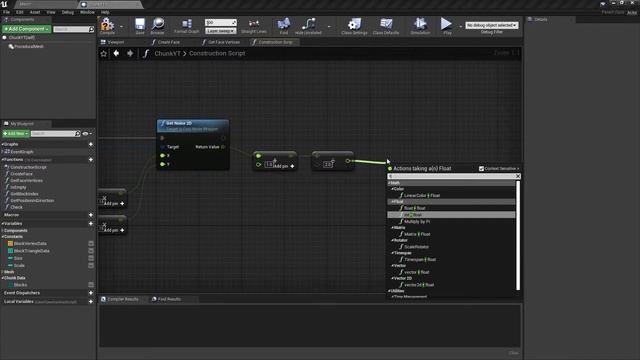This screenshot has width=640, height=360.
Task: Open the Asset menu
Action: 35,12
